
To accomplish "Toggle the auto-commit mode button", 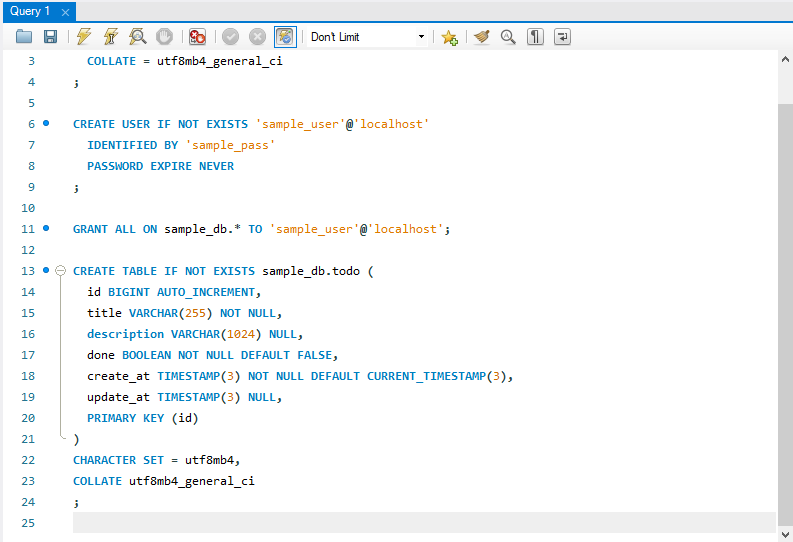I will point(285,37).
